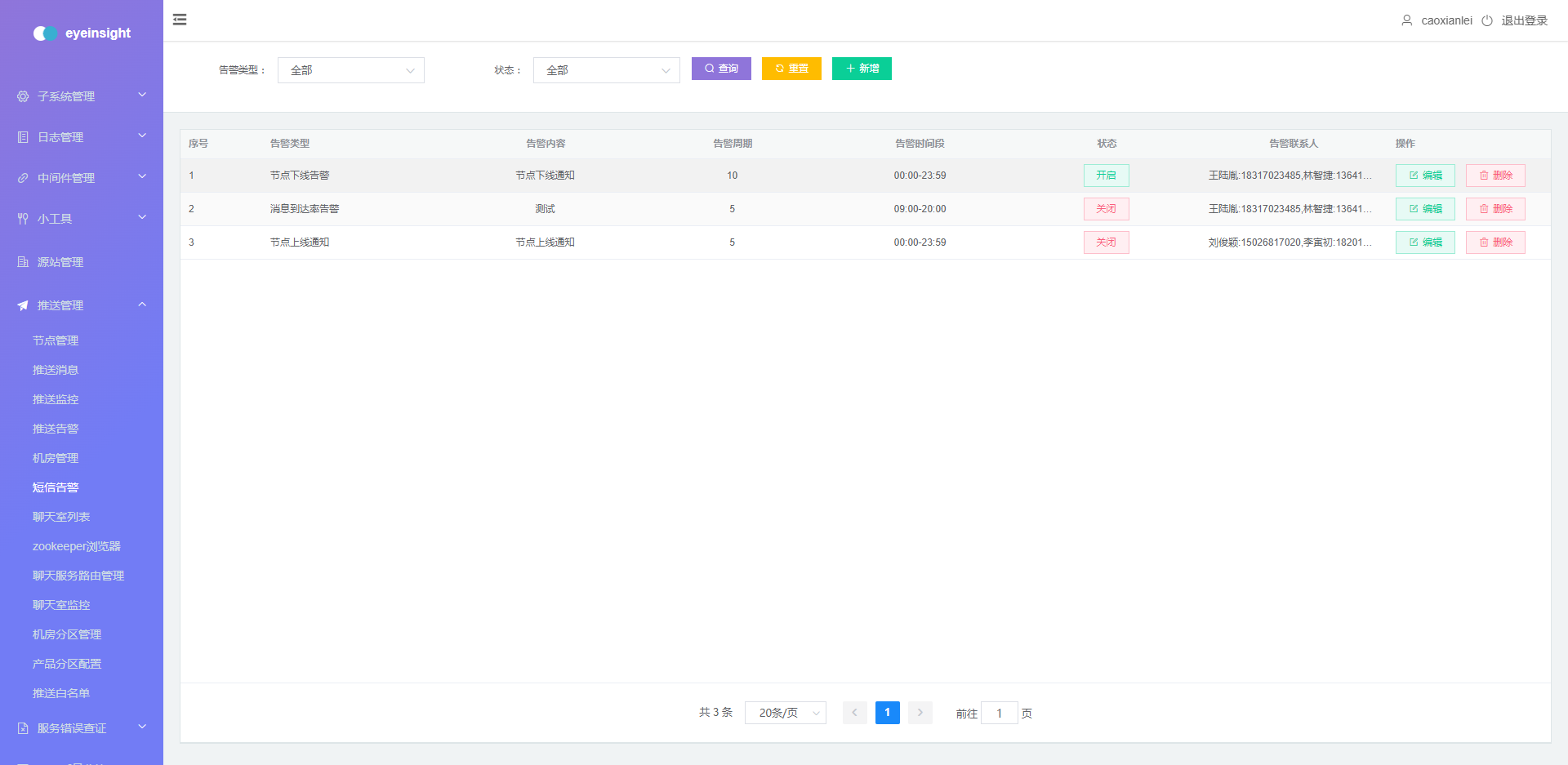
Task: Open 聊天服务路由管理 in the sidebar
Action: [x=78, y=576]
